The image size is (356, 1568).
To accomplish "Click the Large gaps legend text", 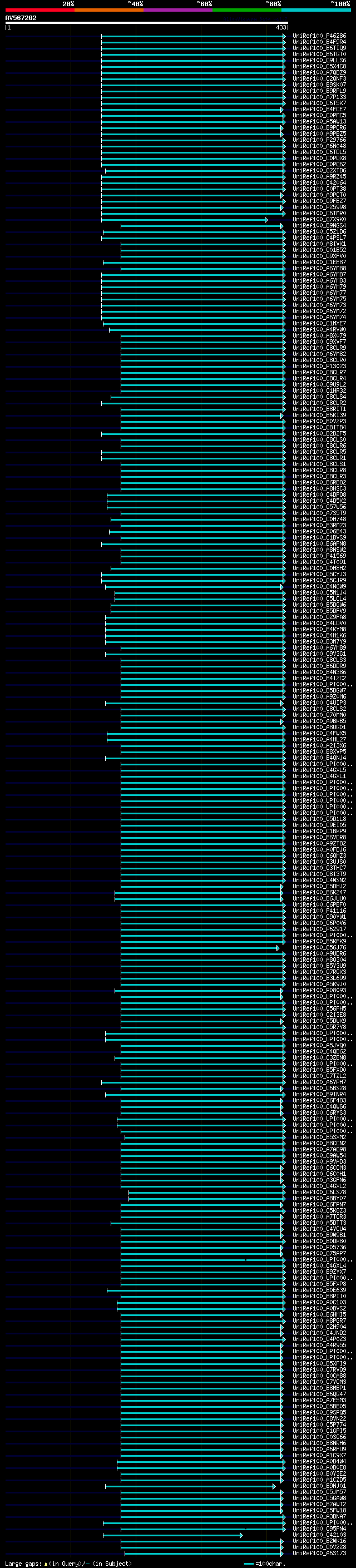I will (67, 1563).
